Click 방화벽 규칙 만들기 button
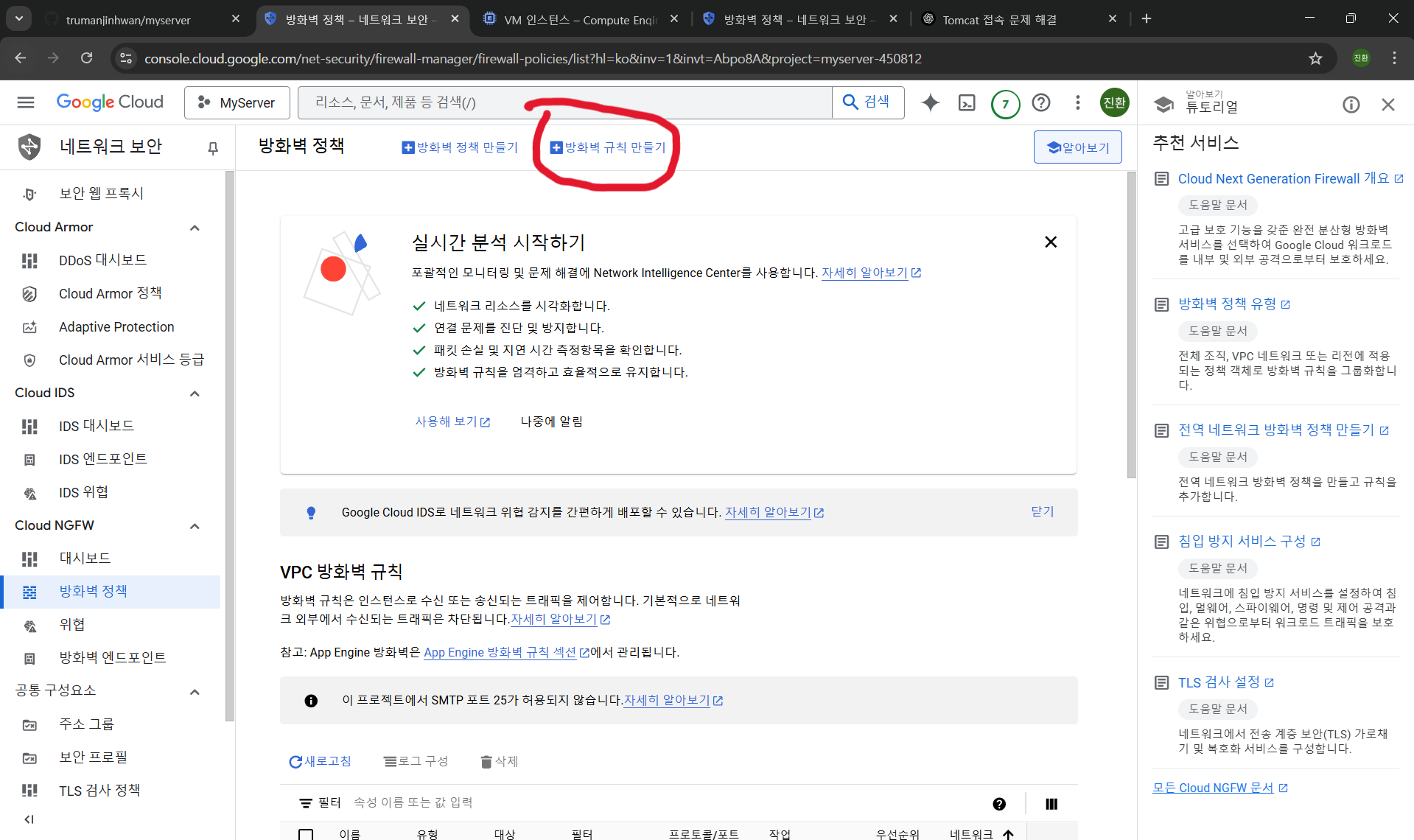Screen dimensions: 1414x840 [608, 147]
